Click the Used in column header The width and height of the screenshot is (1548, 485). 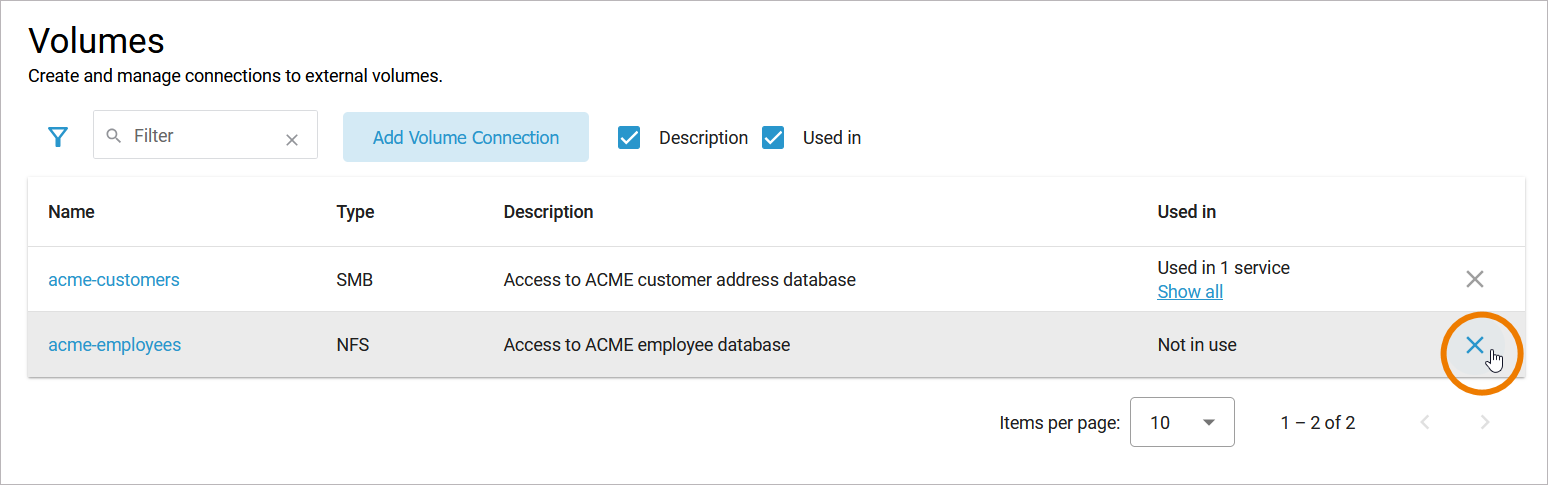point(1186,212)
